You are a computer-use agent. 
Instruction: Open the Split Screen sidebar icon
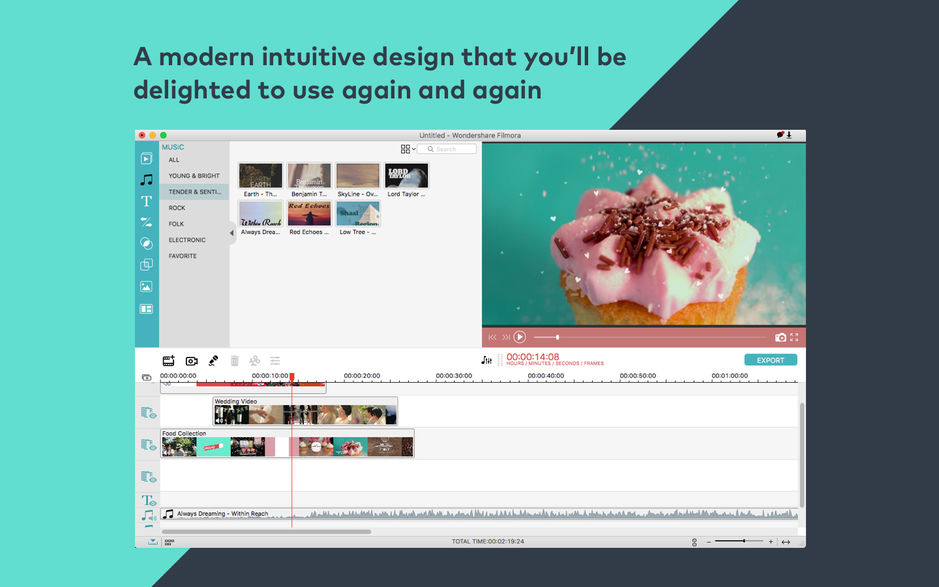pyautogui.click(x=146, y=308)
